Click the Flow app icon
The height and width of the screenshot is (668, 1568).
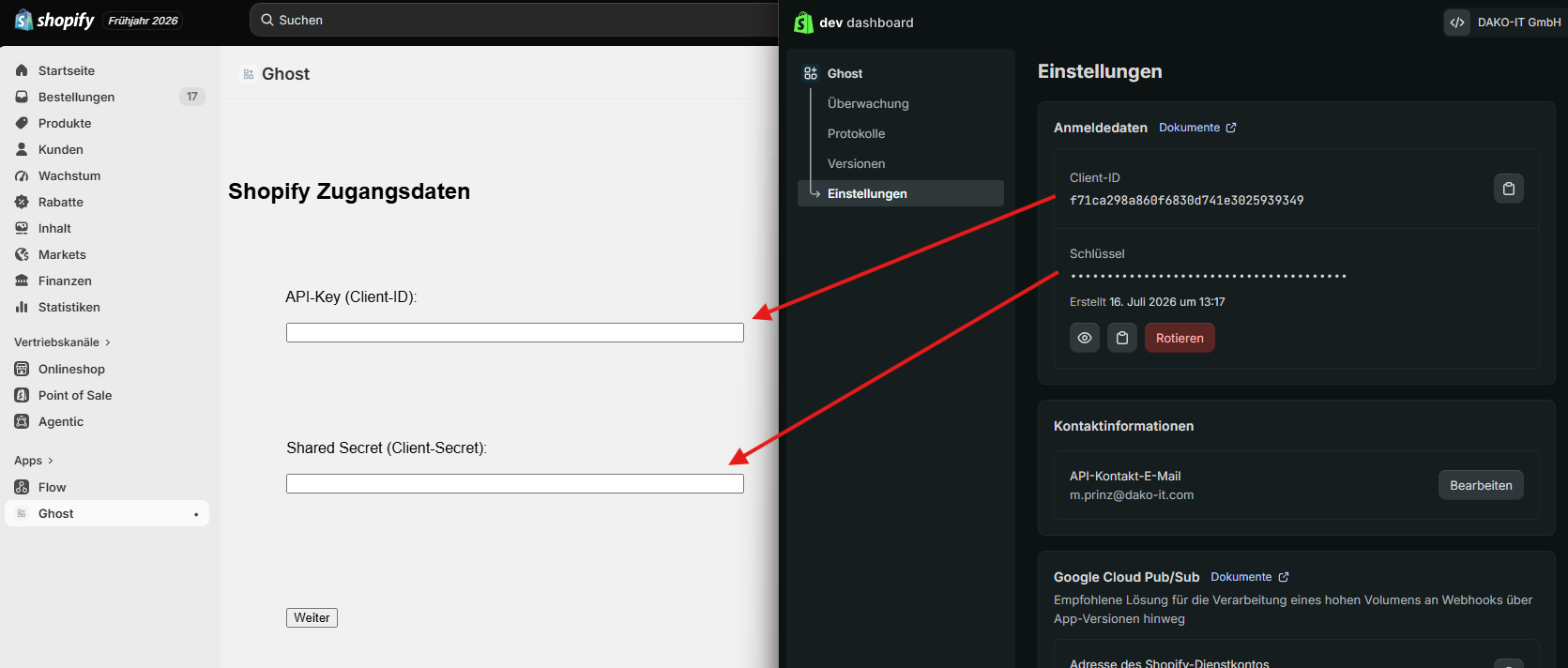(x=22, y=487)
